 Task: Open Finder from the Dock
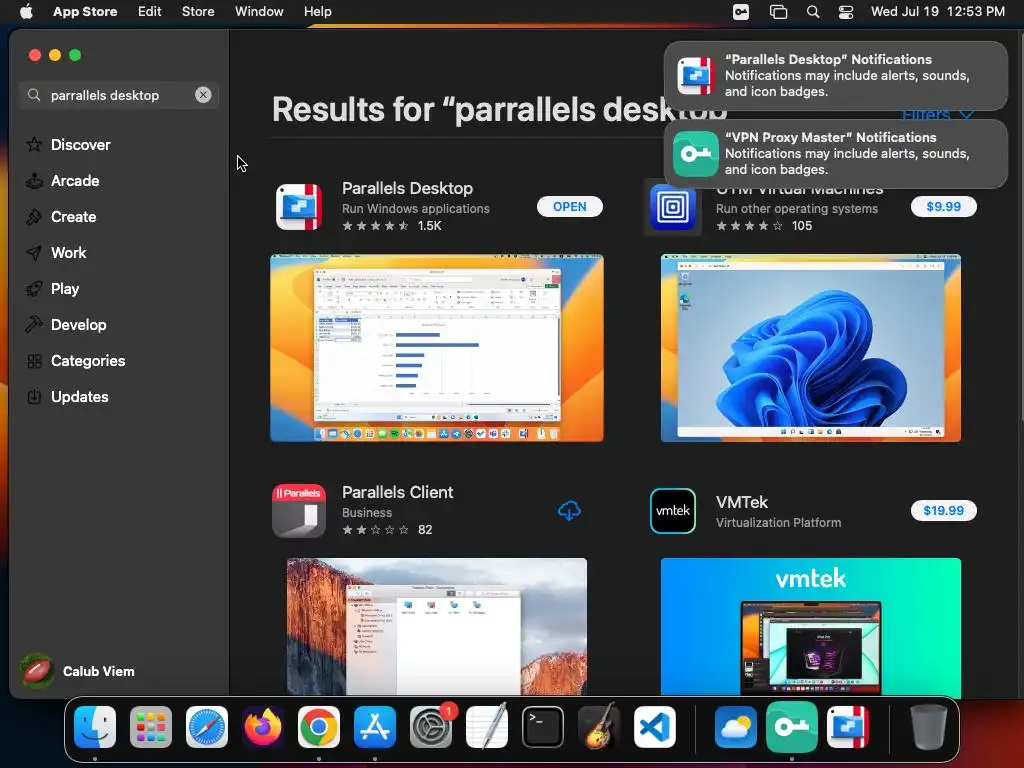coord(95,727)
